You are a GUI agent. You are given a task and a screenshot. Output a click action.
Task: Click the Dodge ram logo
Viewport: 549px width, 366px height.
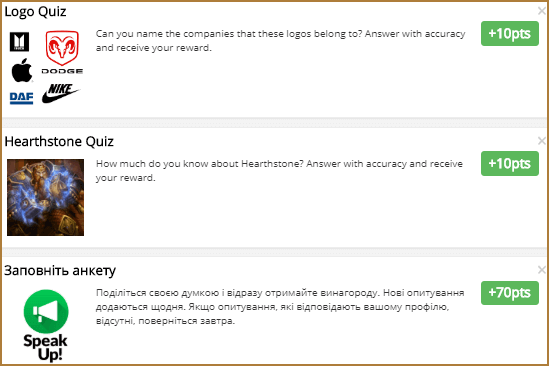pyautogui.click(x=62, y=52)
